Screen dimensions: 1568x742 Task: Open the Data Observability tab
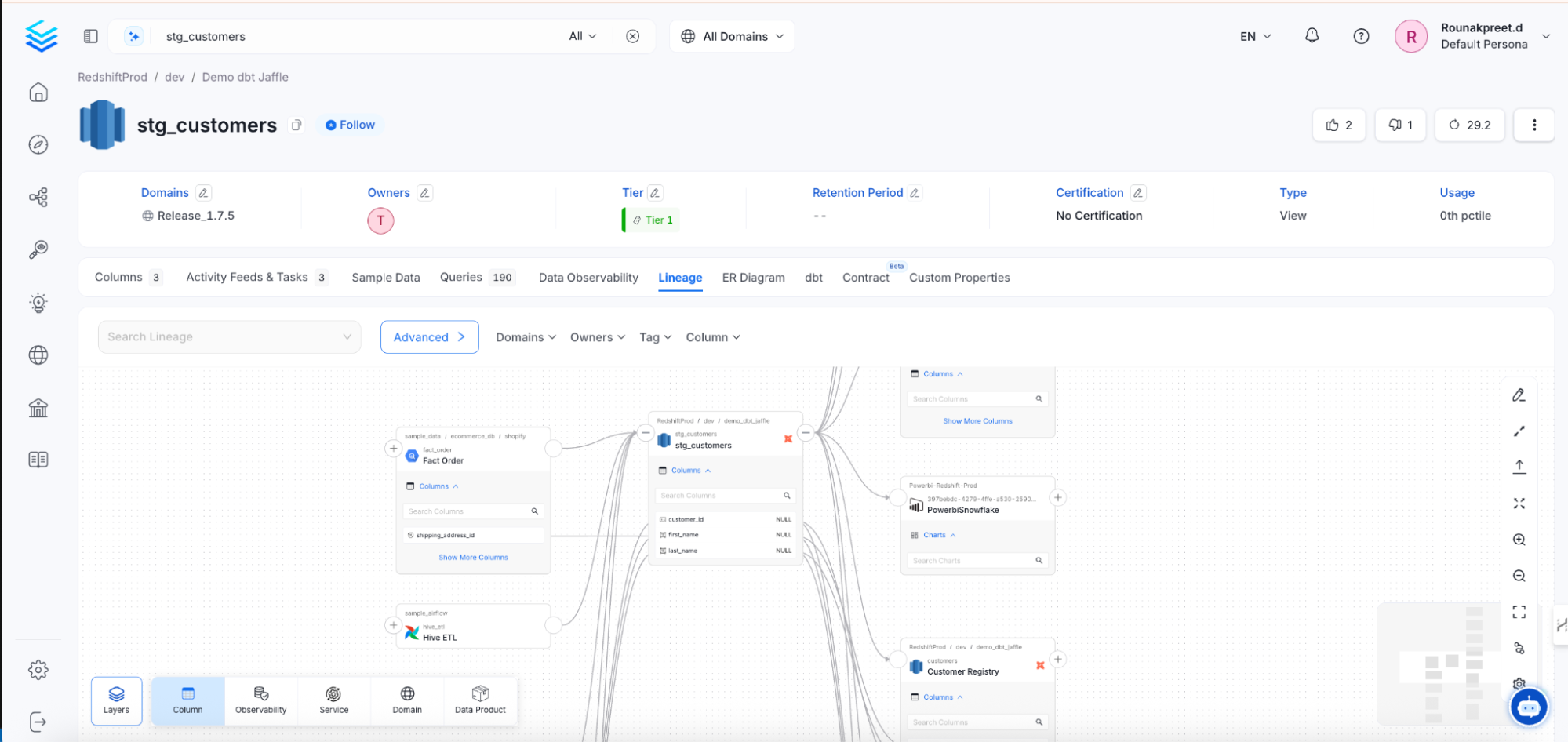tap(588, 278)
